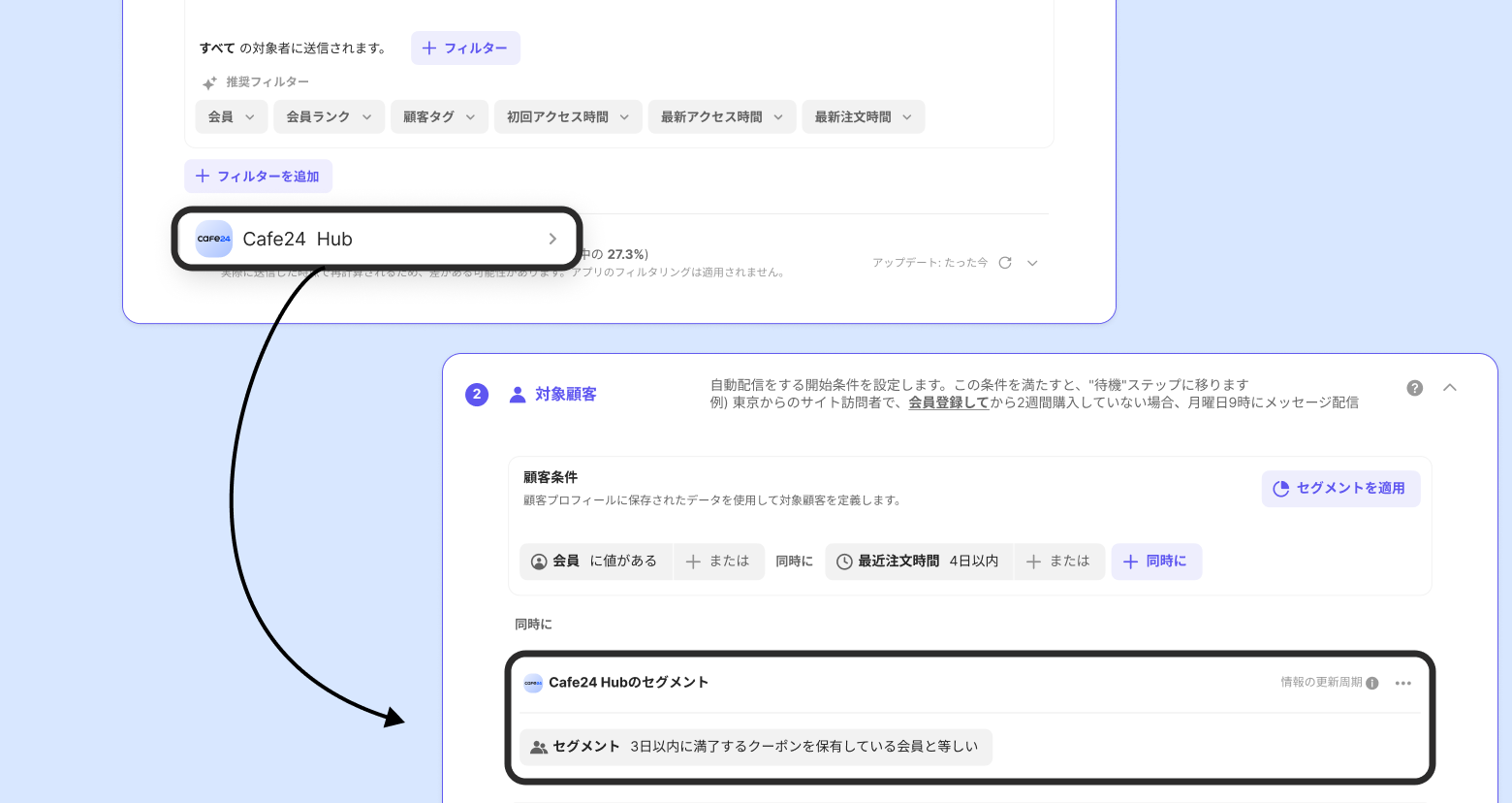Open the three-dot menu for Cafe24 Hub segment
The height and width of the screenshot is (803, 1512).
pos(1403,683)
